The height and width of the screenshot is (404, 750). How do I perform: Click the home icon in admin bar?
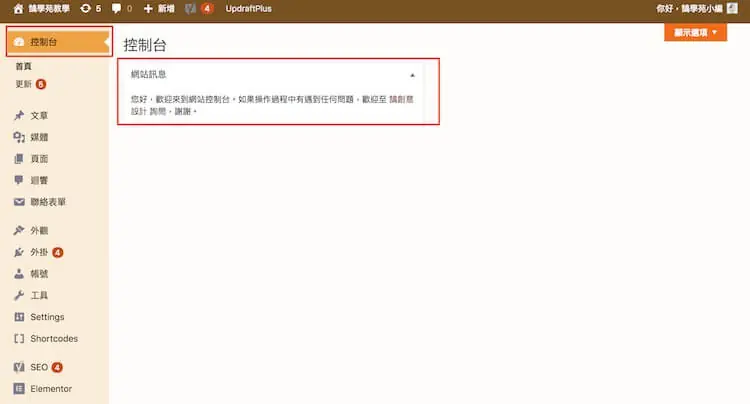pyautogui.click(x=18, y=9)
